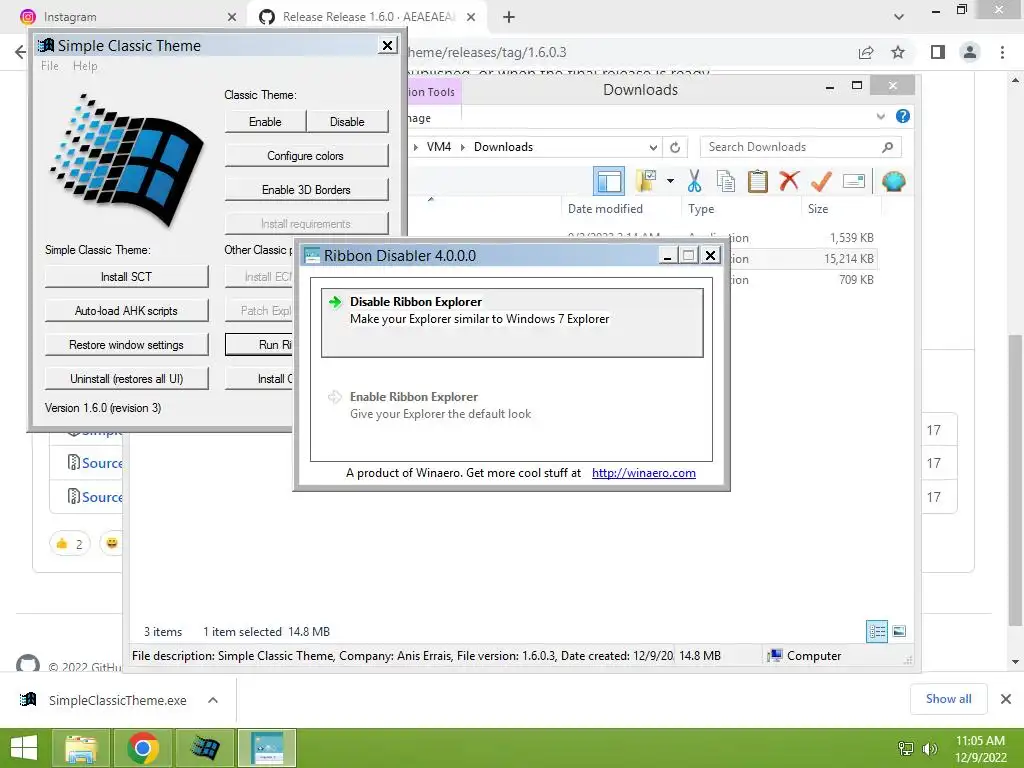Sort by Date modified column
Screen dimensions: 1024x768
pos(605,209)
